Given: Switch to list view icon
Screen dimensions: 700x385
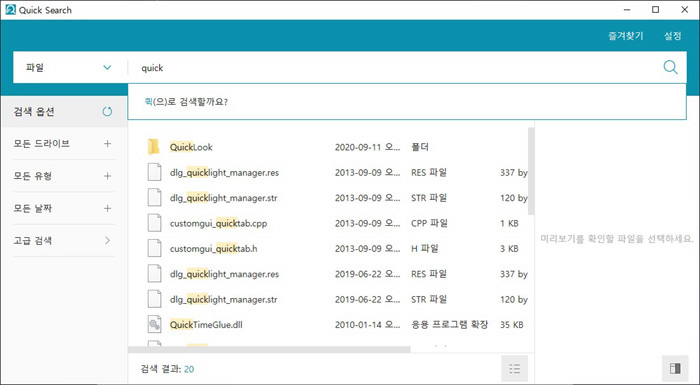Looking at the screenshot, I should 514,368.
